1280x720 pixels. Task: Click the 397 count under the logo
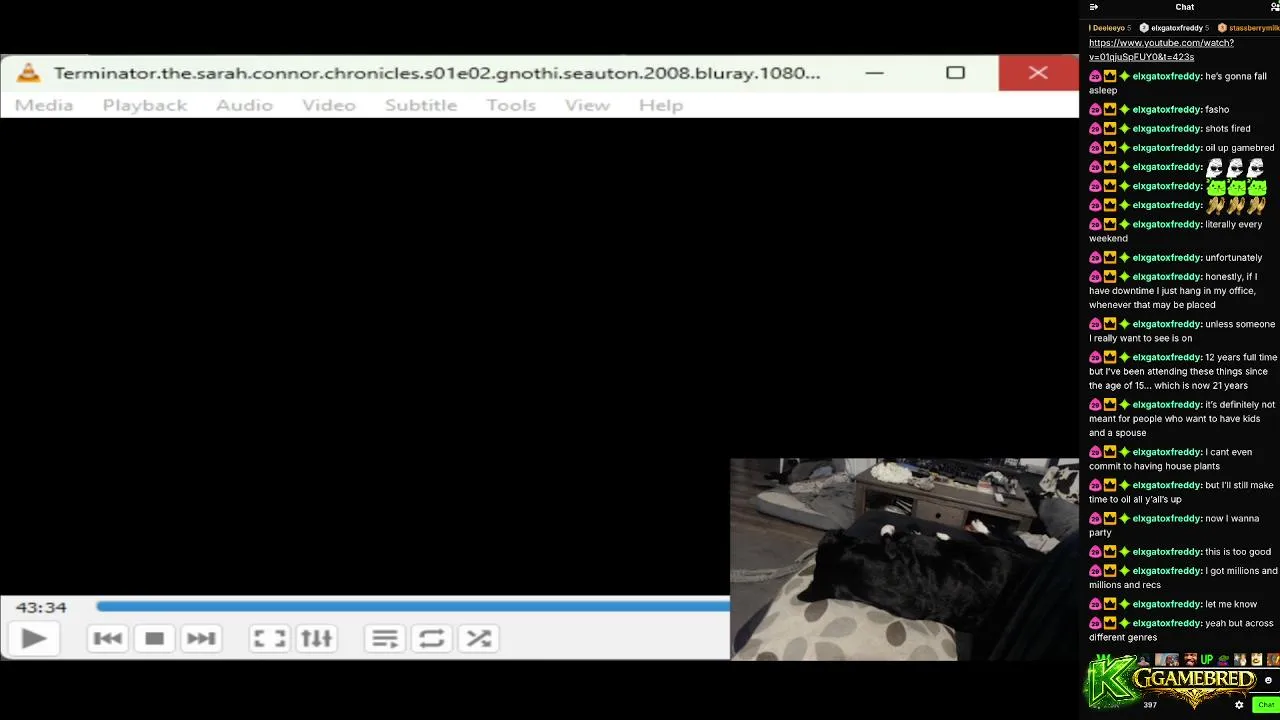coord(1150,705)
